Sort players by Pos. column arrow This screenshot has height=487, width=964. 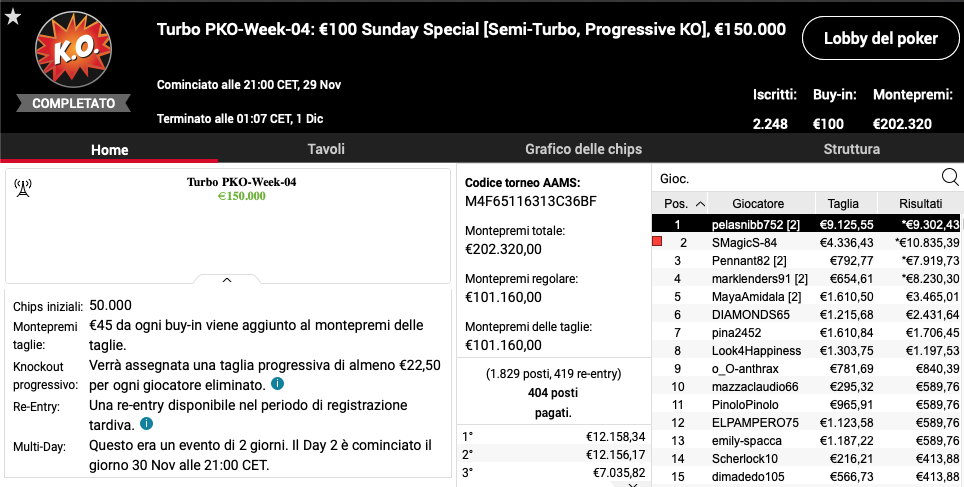coord(700,204)
